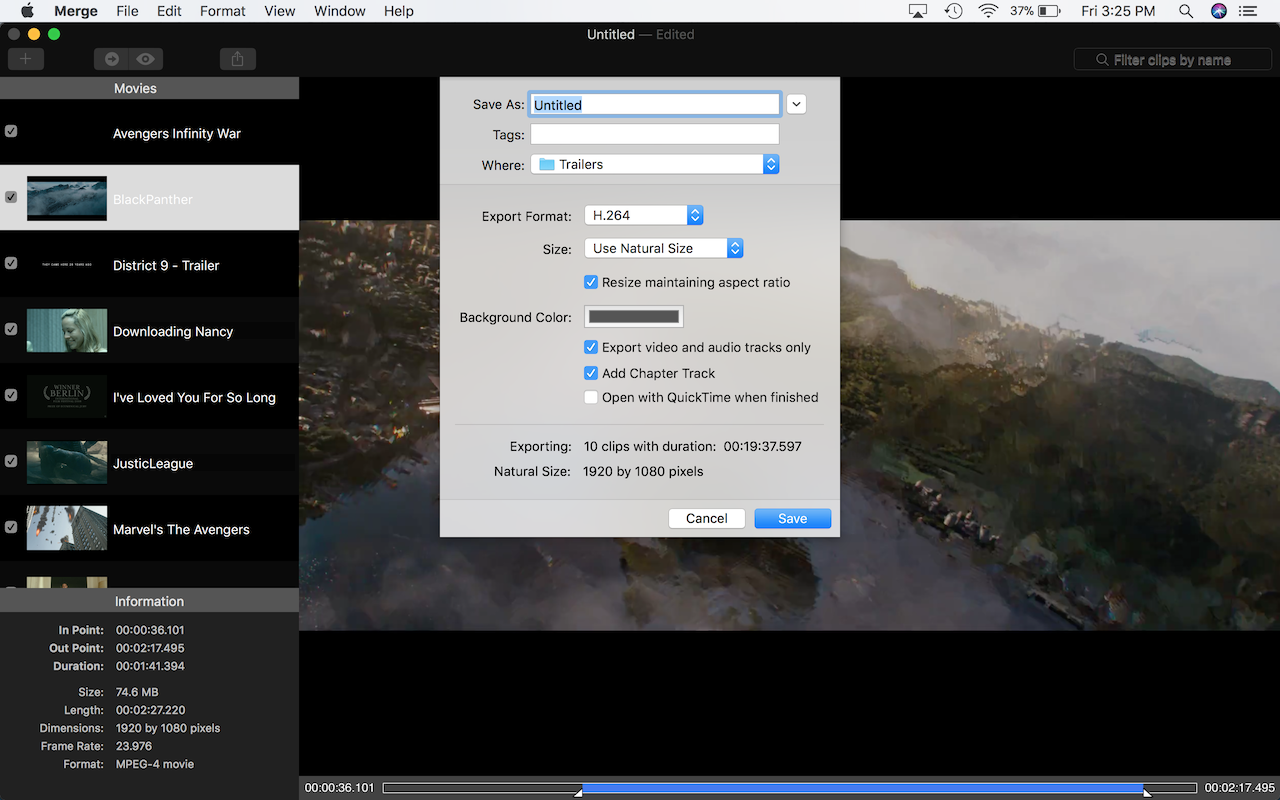Open the View menu
The height and width of the screenshot is (800, 1280).
279,11
